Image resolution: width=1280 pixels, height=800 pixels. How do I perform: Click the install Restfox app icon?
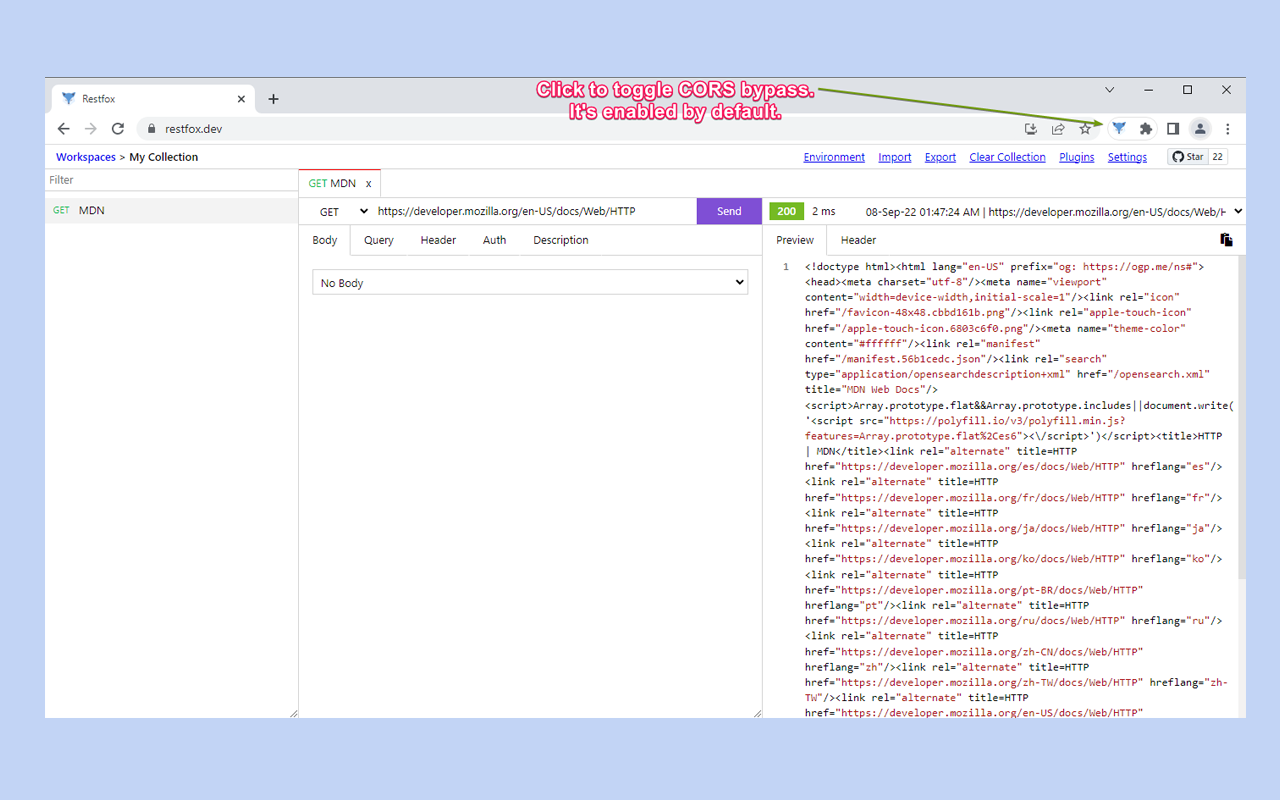[1031, 128]
